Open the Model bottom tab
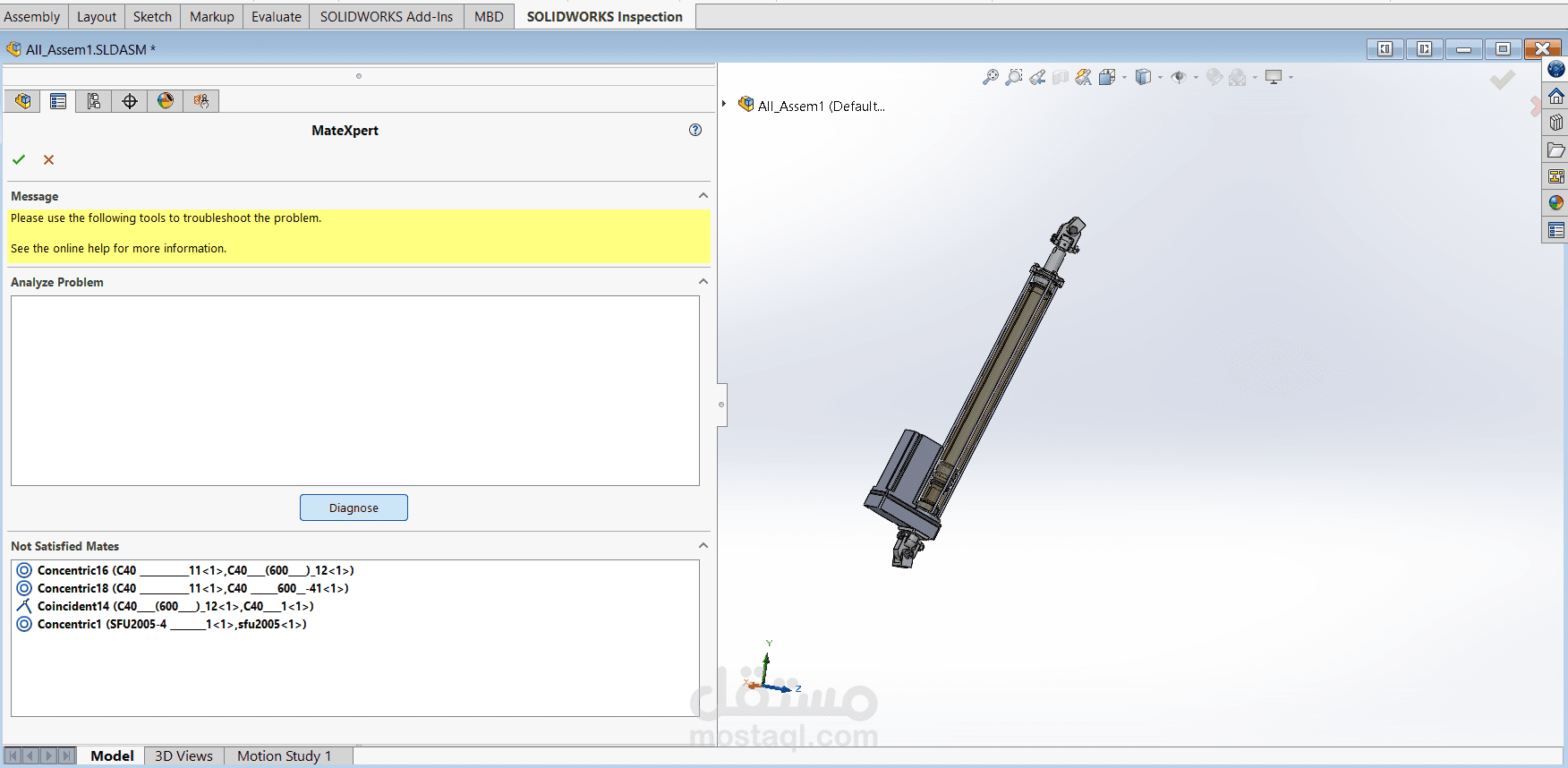This screenshot has width=1568, height=768. (x=112, y=755)
